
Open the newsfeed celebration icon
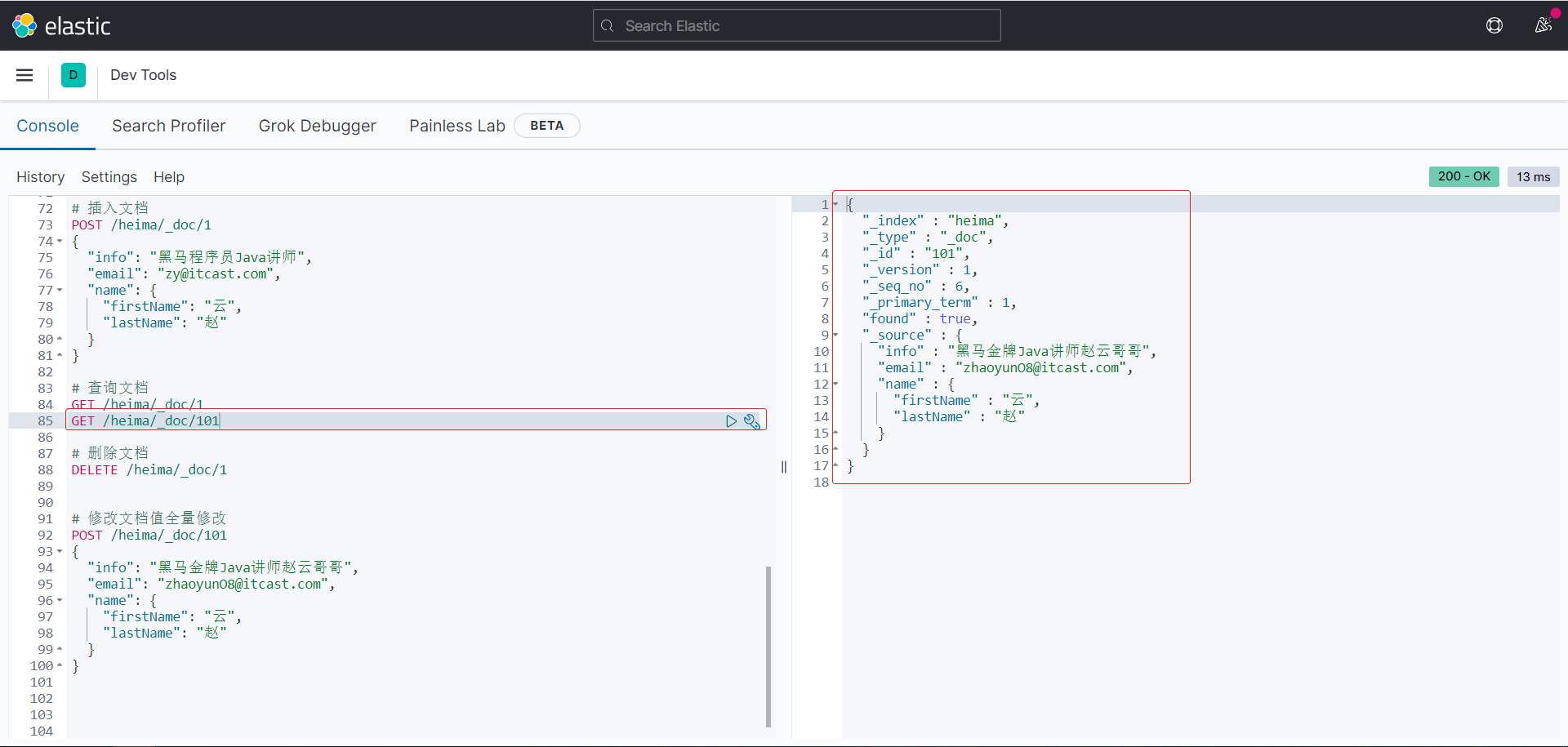click(1543, 25)
